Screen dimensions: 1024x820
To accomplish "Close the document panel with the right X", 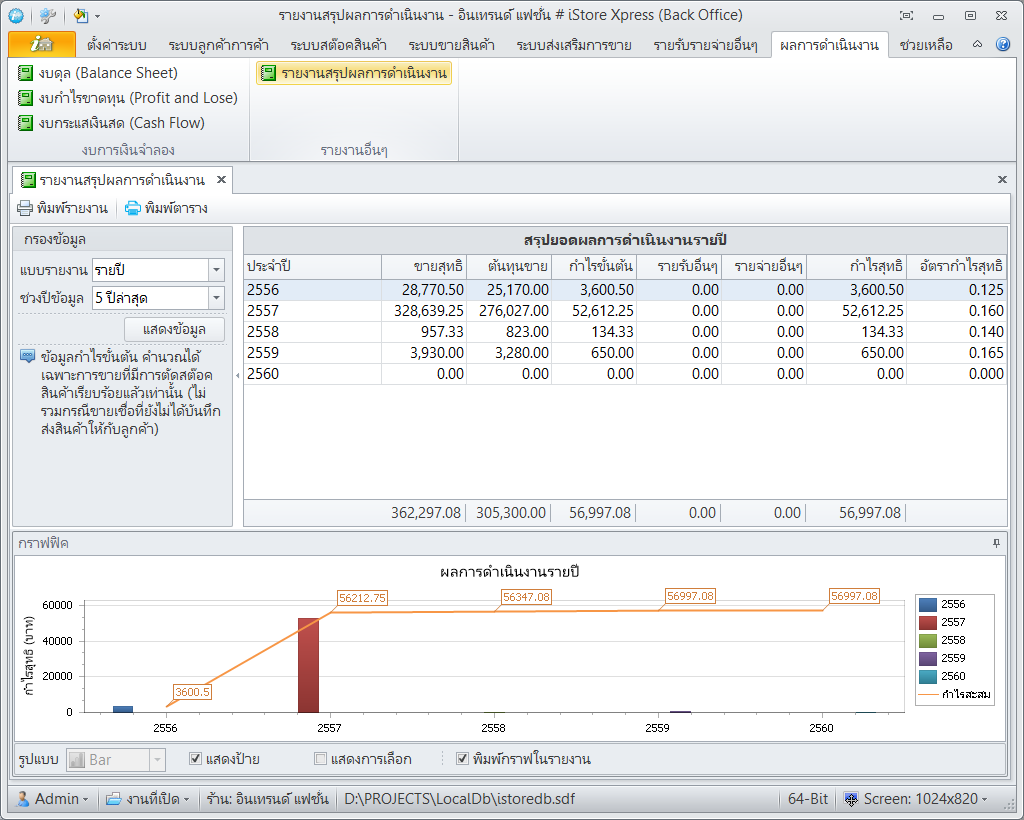I will tap(1002, 180).
